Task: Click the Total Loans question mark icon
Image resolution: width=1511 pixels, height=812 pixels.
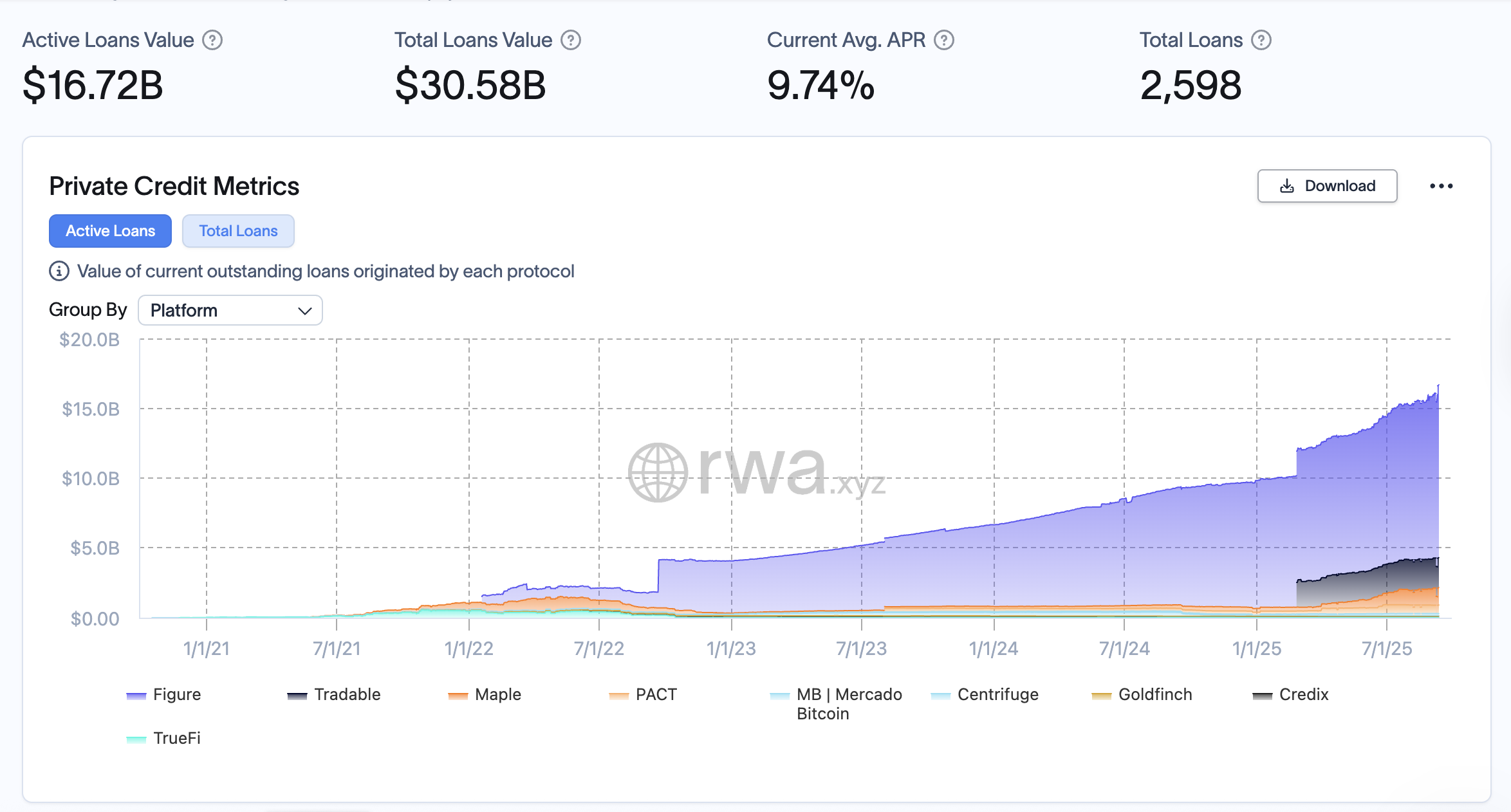Action: (x=1261, y=40)
